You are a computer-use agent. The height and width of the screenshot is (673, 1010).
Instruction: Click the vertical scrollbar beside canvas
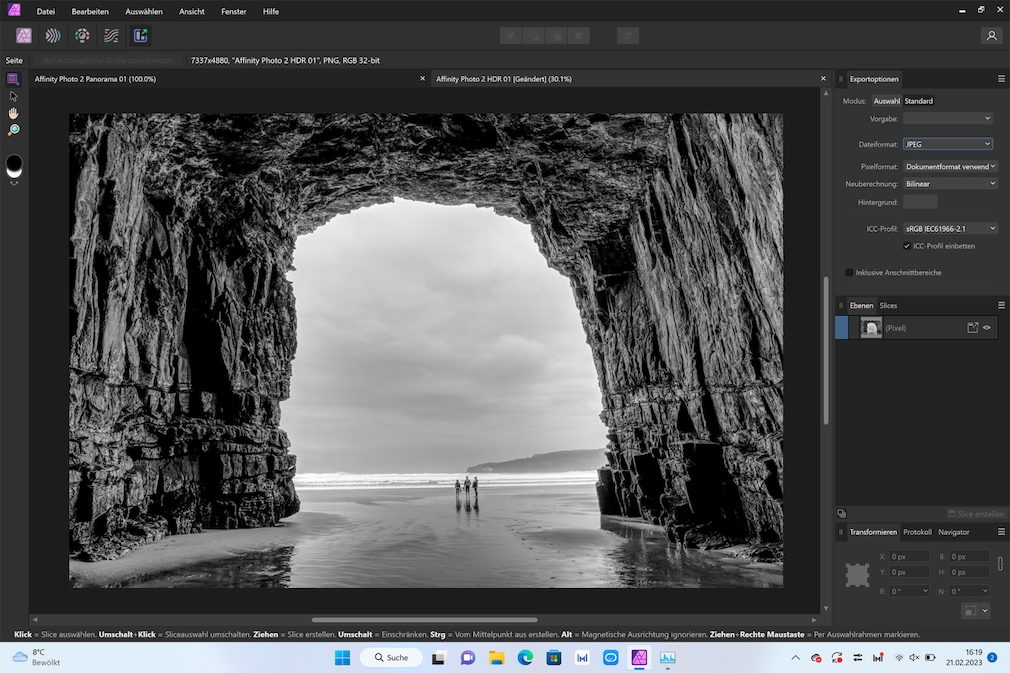(x=826, y=350)
